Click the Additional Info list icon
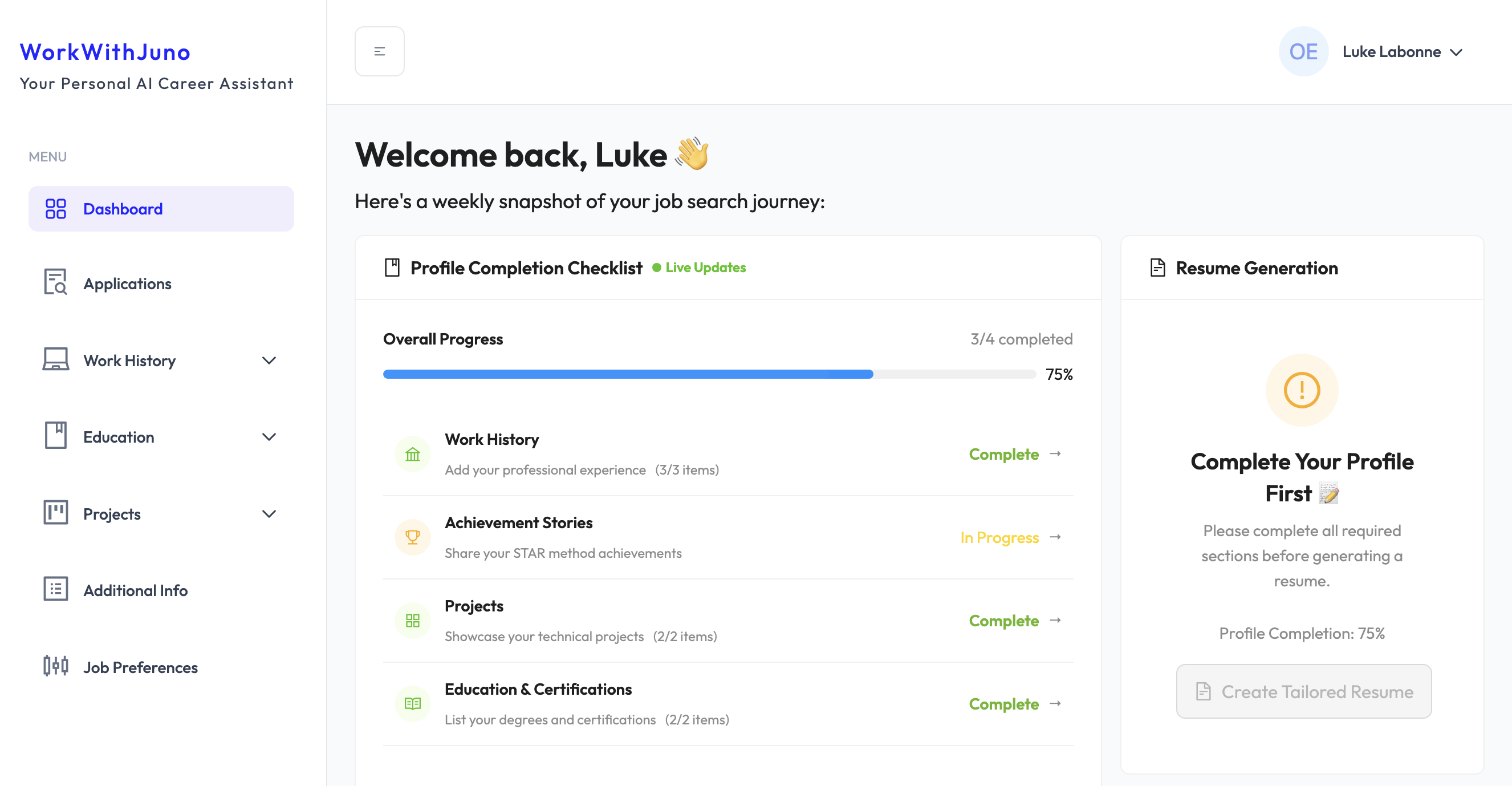Image resolution: width=1512 pixels, height=786 pixels. tap(55, 589)
